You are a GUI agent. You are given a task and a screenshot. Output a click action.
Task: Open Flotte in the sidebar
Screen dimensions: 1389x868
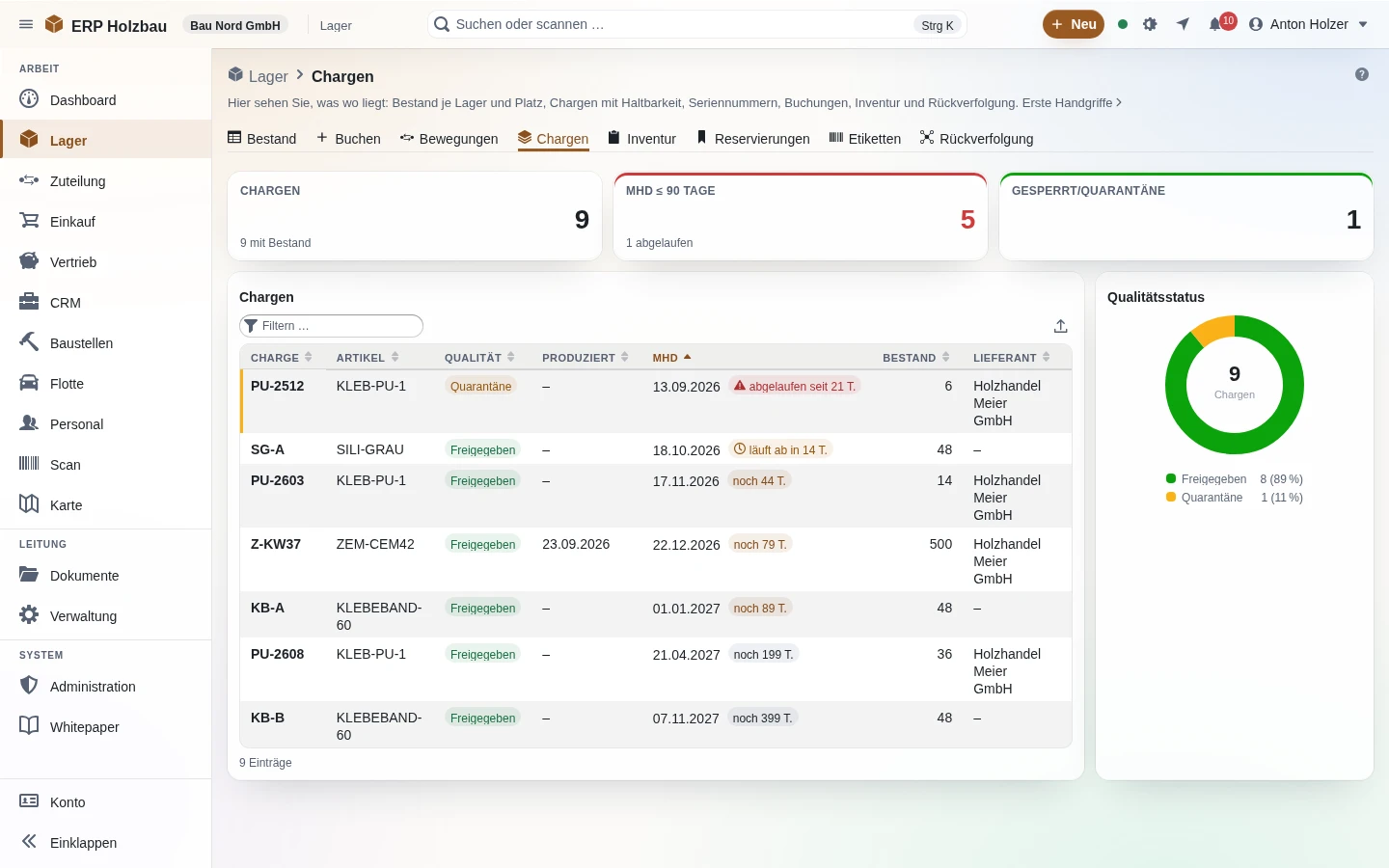pyautogui.click(x=106, y=383)
